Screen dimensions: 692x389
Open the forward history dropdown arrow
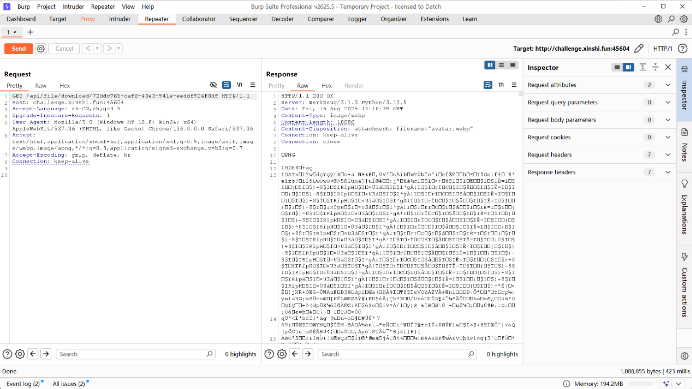coord(119,49)
